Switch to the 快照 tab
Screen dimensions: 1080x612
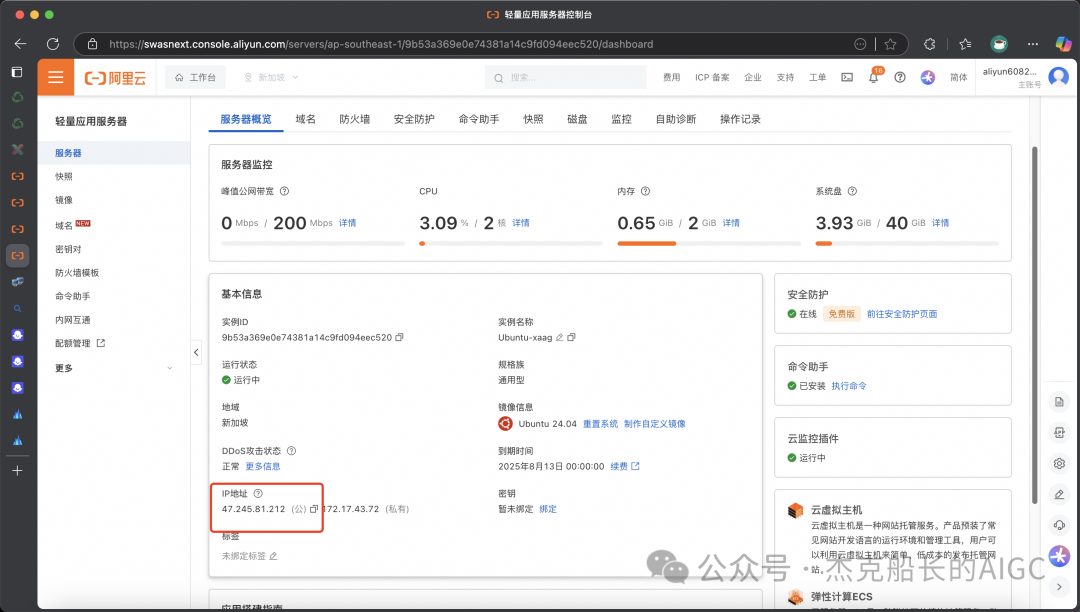click(533, 119)
